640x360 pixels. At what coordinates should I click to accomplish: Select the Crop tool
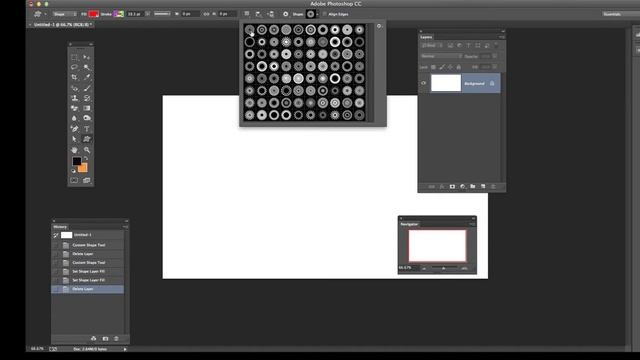[x=74, y=77]
